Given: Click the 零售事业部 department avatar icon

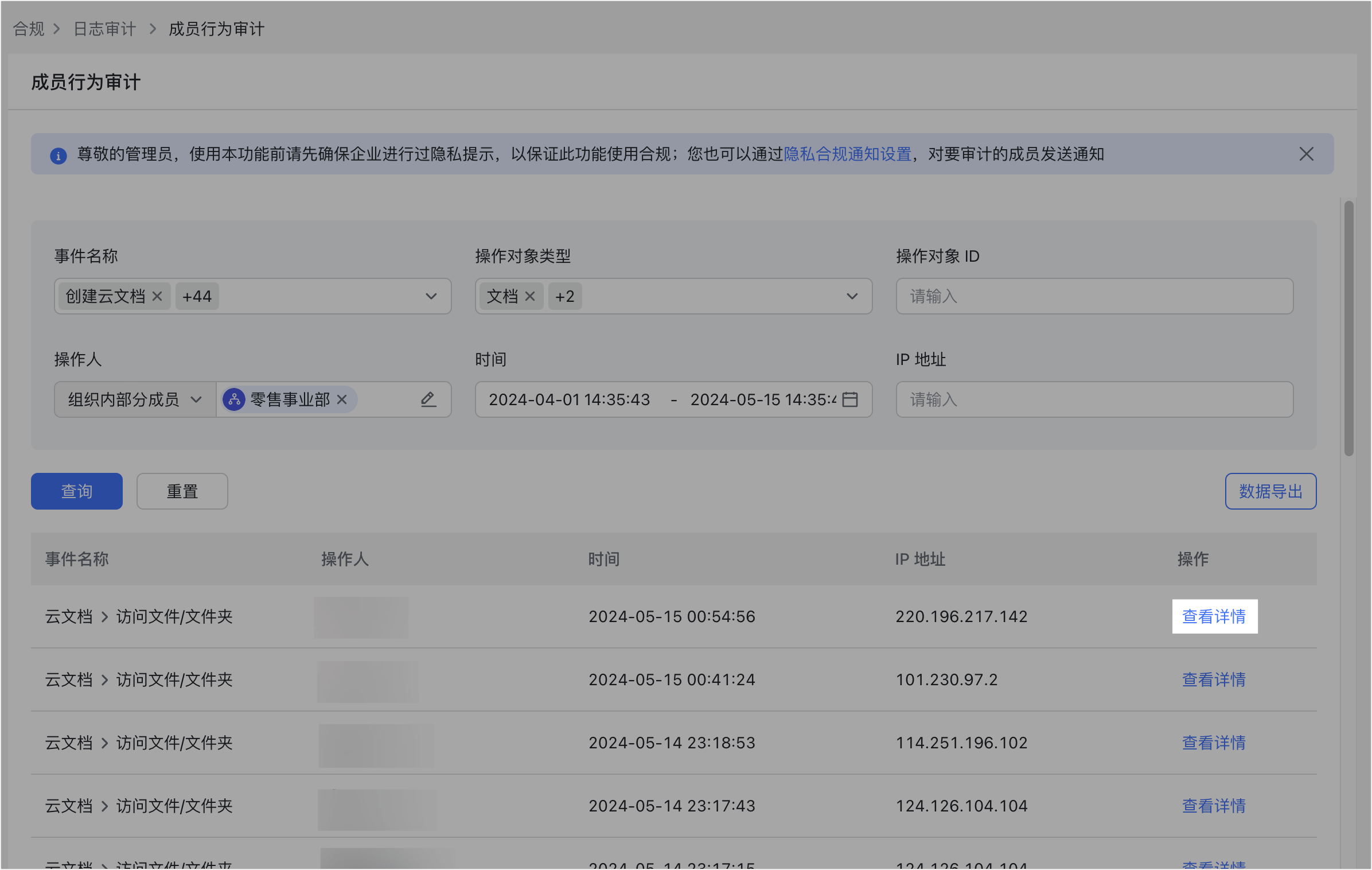Looking at the screenshot, I should tap(234, 399).
